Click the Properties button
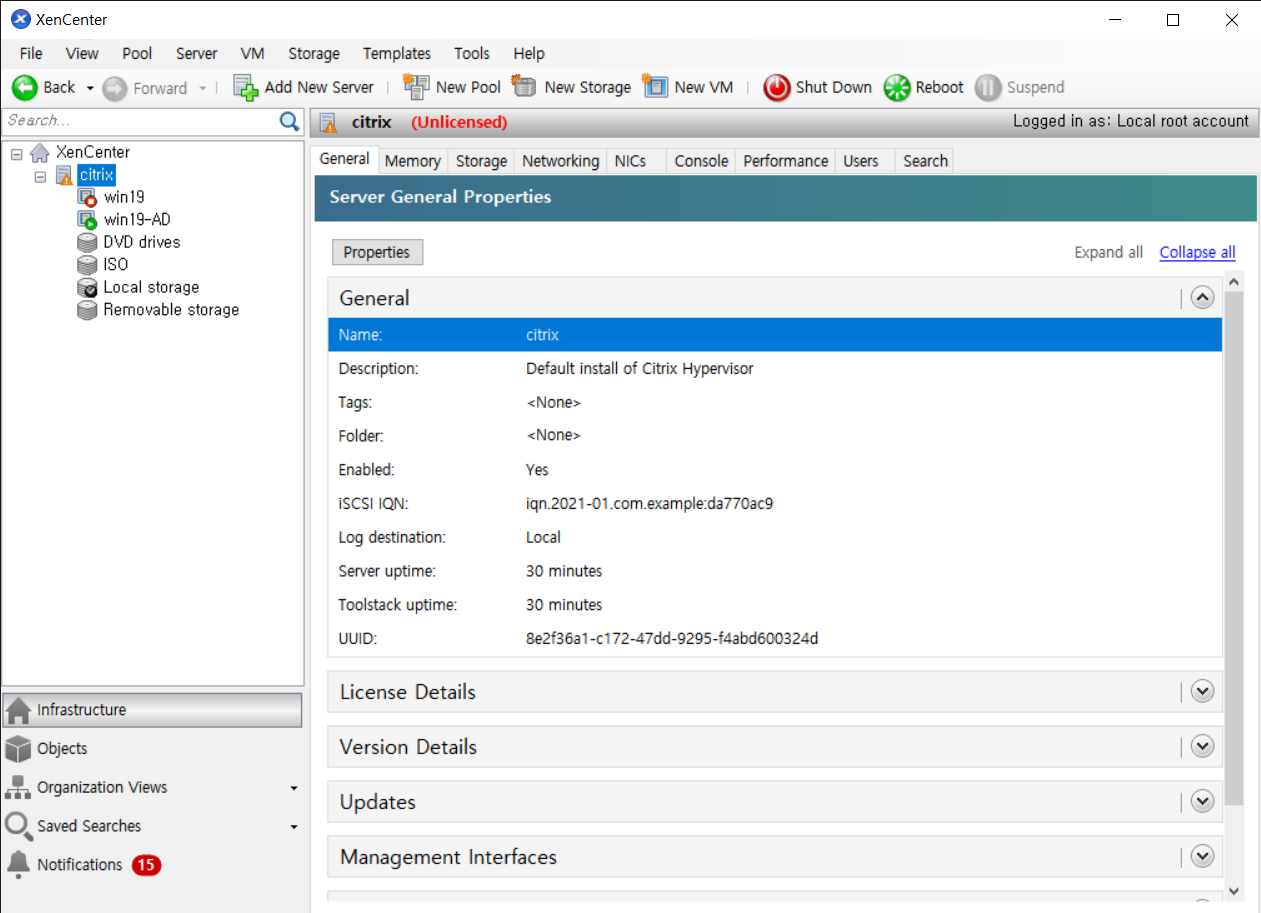This screenshot has width=1261, height=913. click(x=377, y=252)
